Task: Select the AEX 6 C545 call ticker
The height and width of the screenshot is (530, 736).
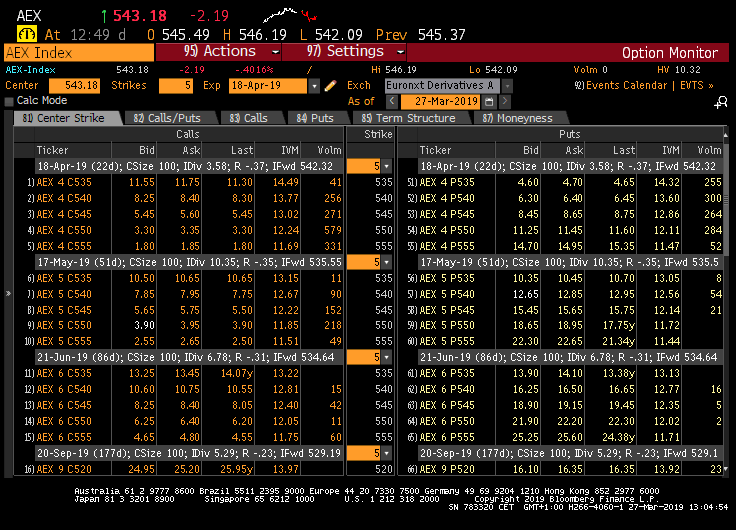Action: coord(64,405)
